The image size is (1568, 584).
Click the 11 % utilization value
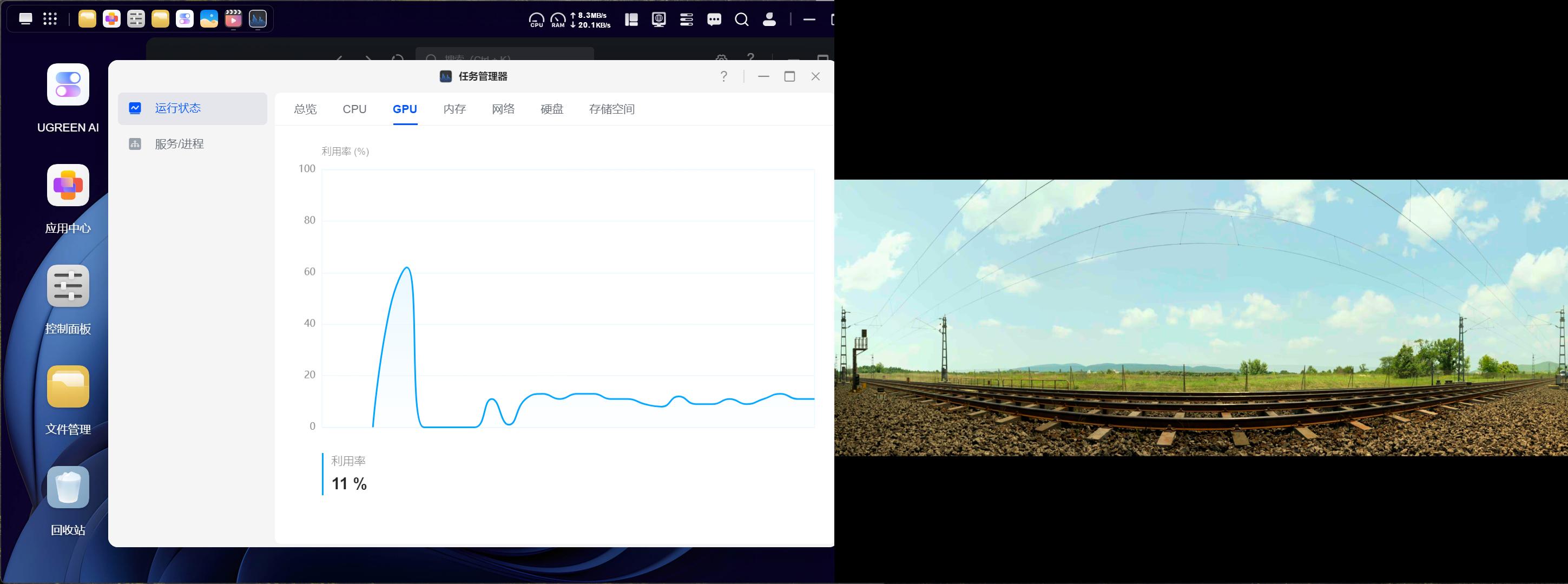(349, 484)
